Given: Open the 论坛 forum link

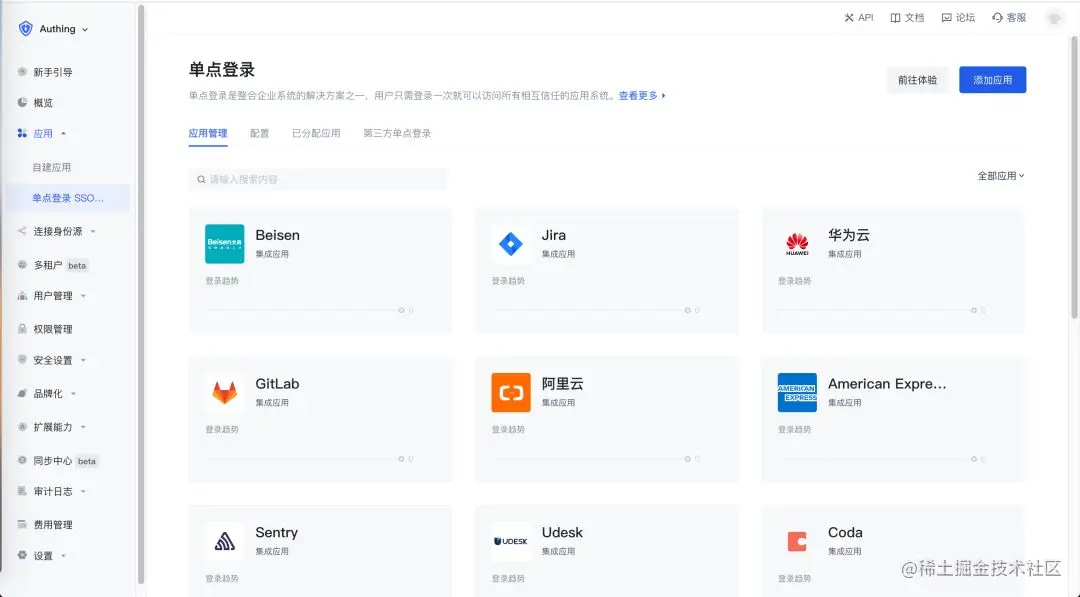Looking at the screenshot, I should (x=958, y=18).
